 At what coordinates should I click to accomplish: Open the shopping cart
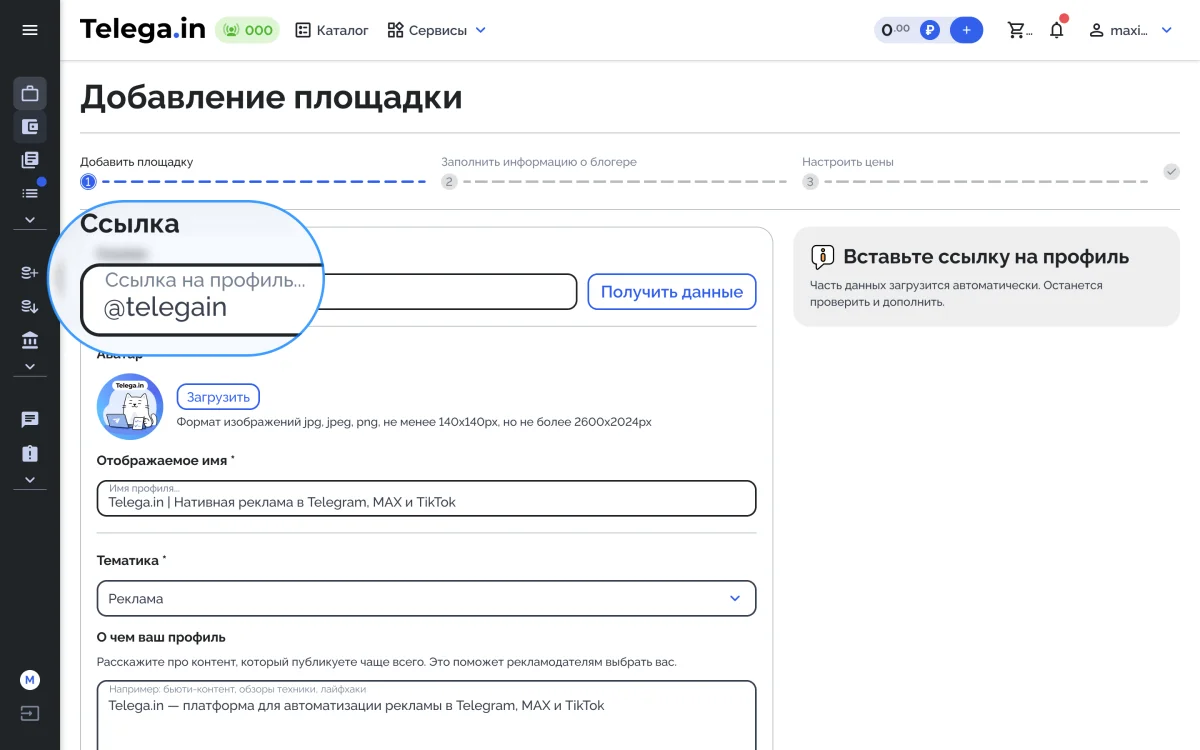[1019, 30]
